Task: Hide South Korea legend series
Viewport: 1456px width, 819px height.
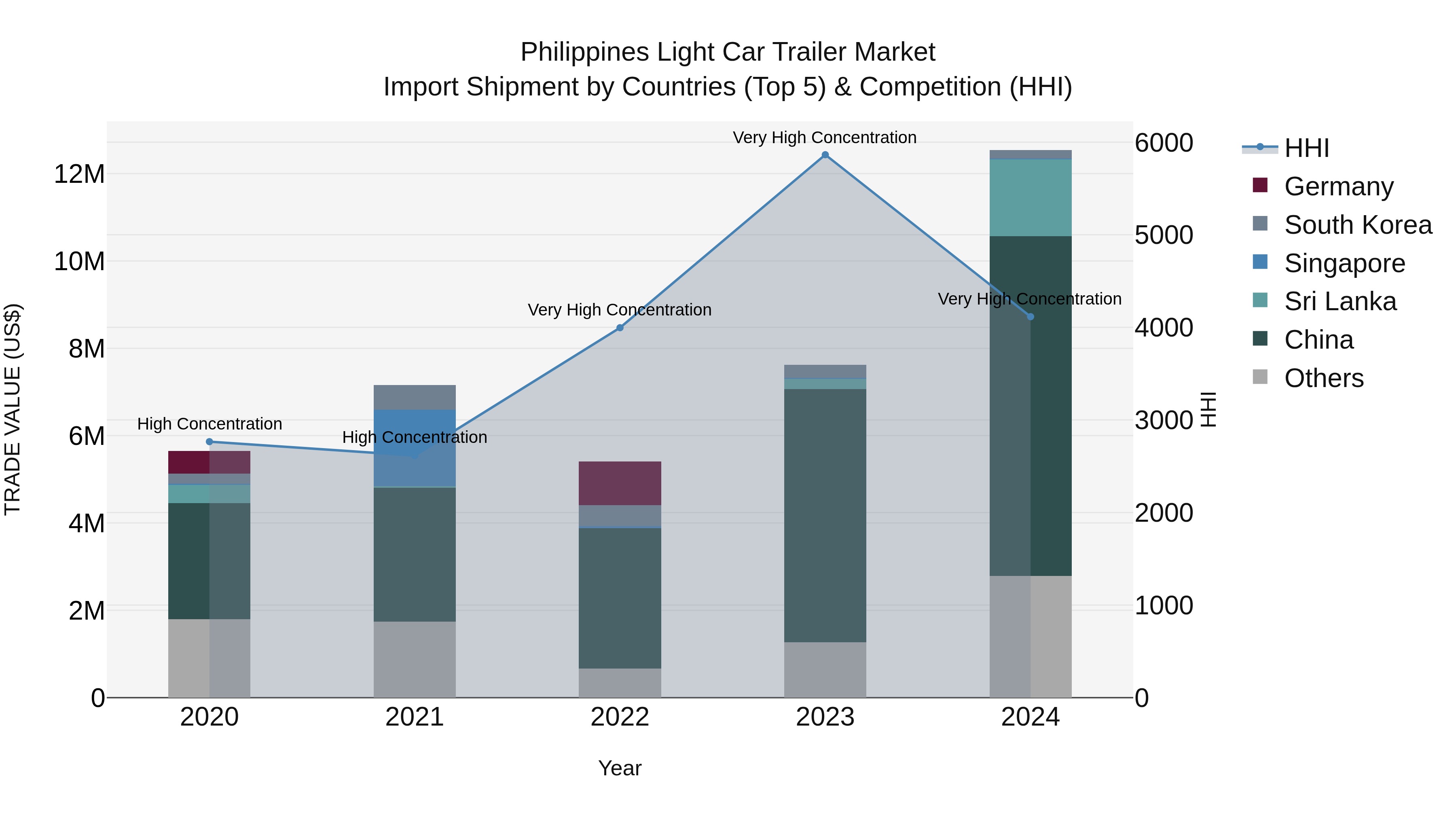Action: tap(1342, 224)
